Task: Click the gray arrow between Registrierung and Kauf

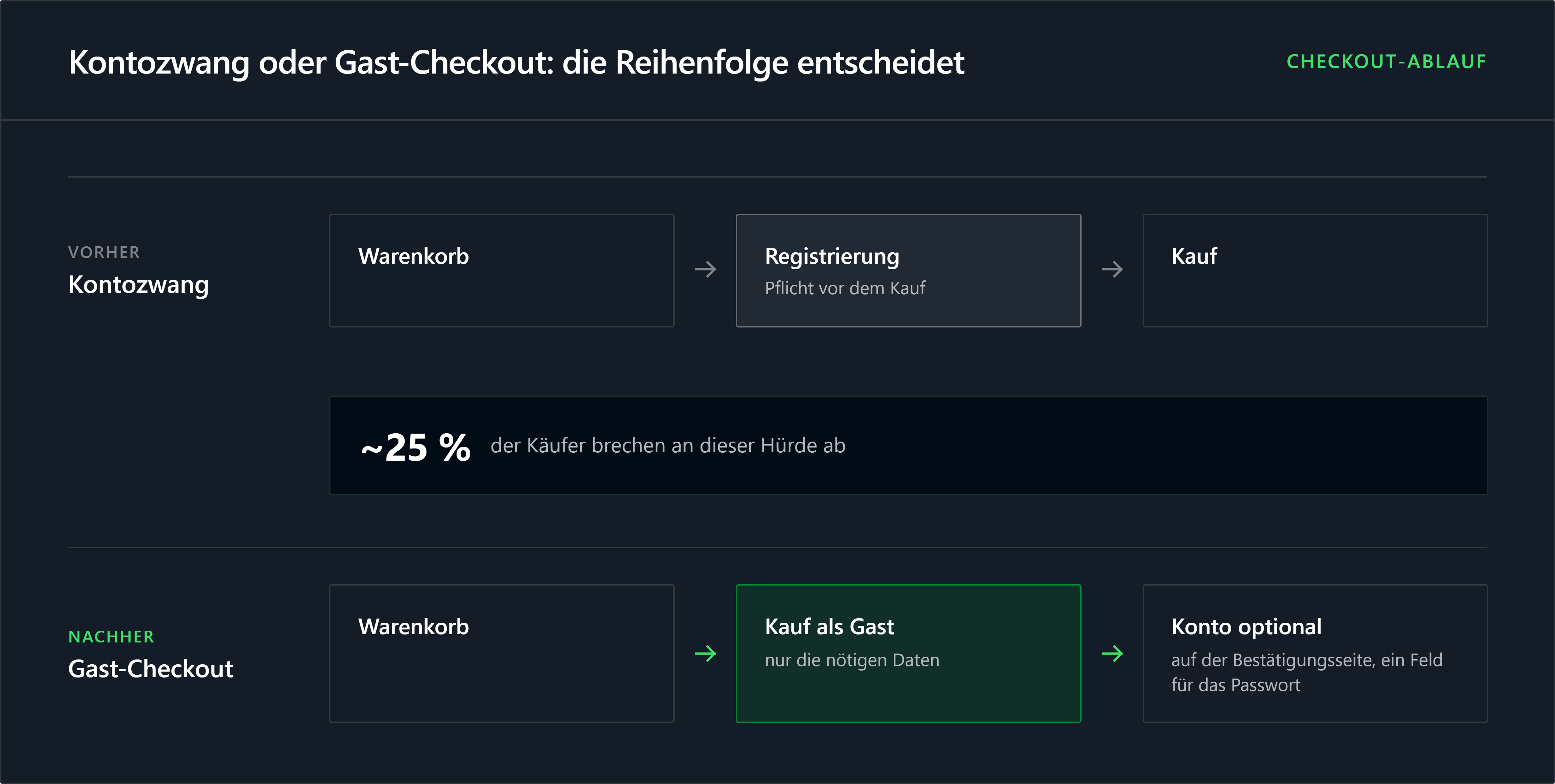Action: (x=1112, y=269)
